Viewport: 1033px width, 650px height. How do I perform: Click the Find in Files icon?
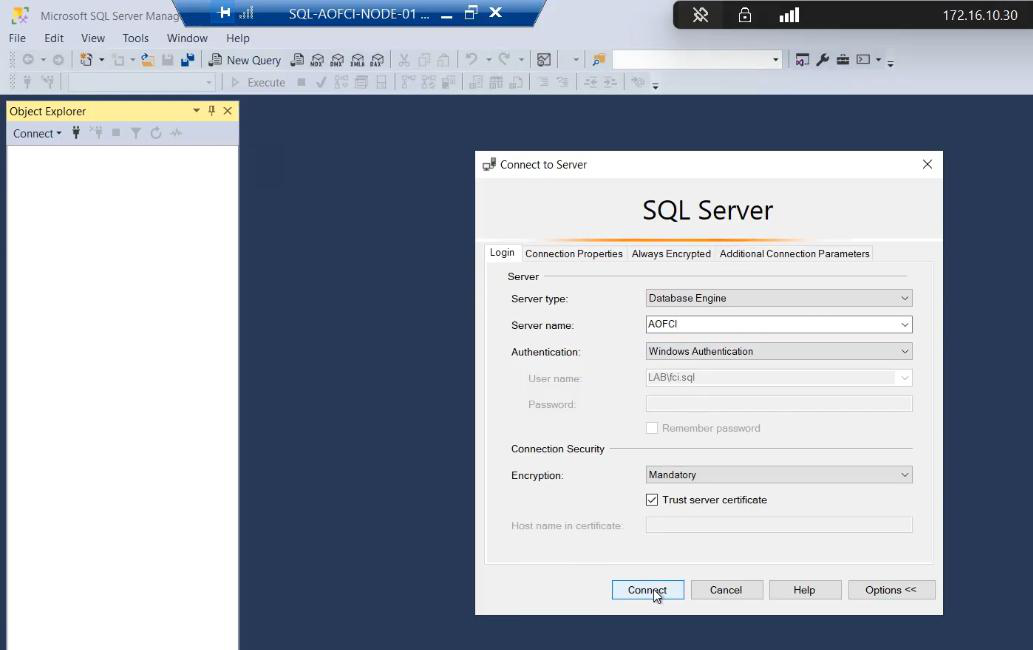[x=598, y=60]
